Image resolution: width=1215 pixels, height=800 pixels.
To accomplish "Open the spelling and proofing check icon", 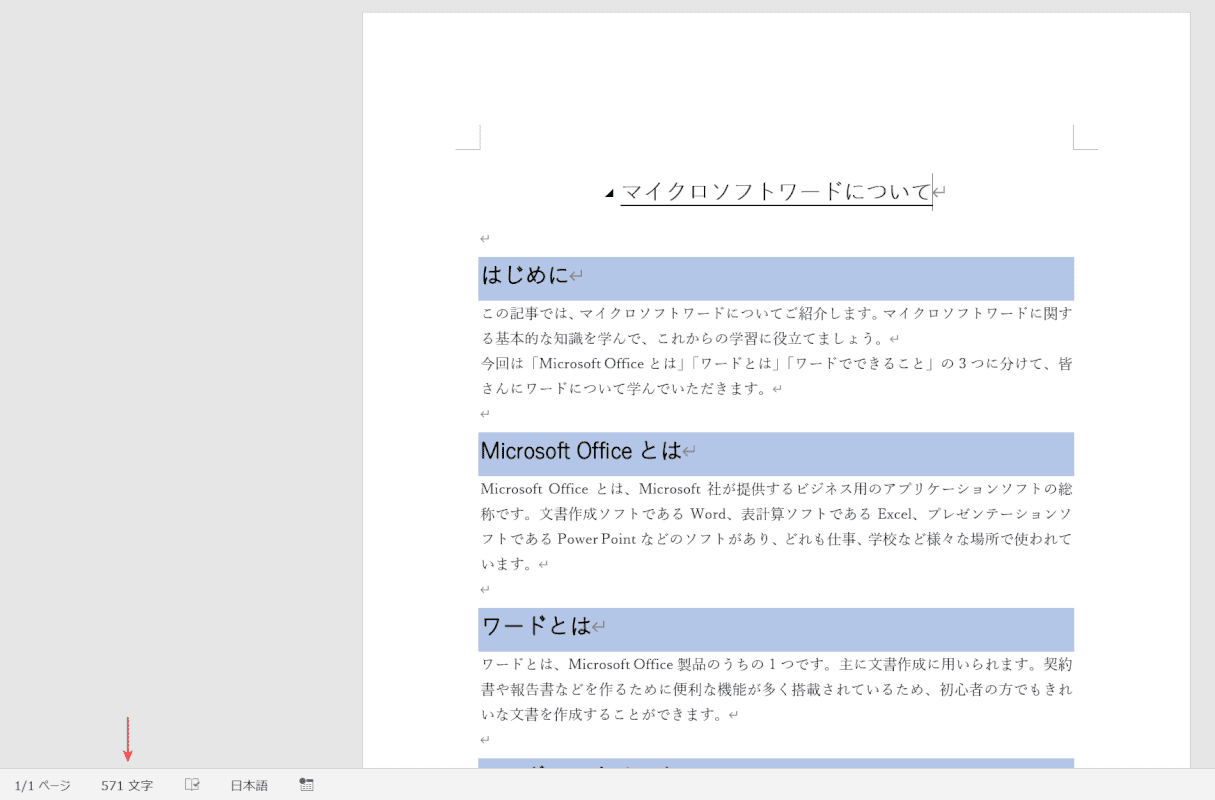I will click(193, 785).
